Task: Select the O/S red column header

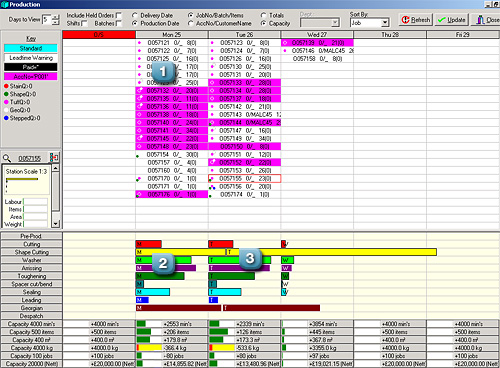Action: (99, 35)
